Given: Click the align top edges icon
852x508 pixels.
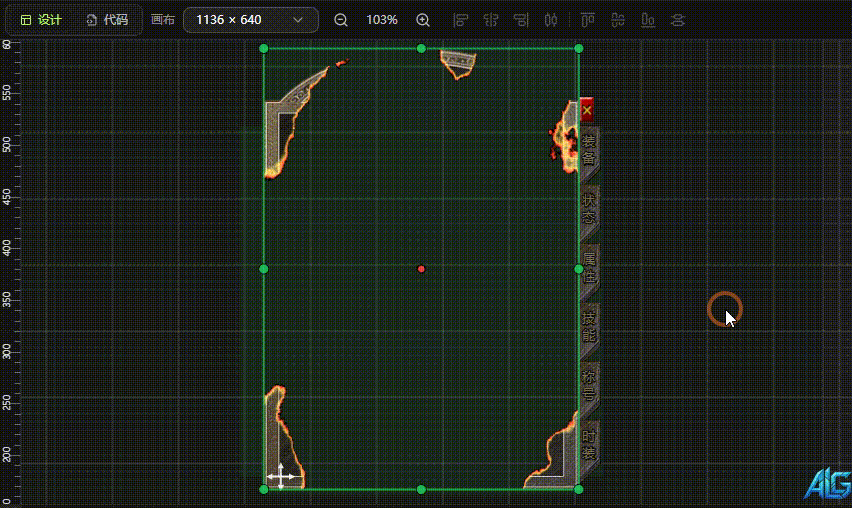Looking at the screenshot, I should pyautogui.click(x=588, y=20).
